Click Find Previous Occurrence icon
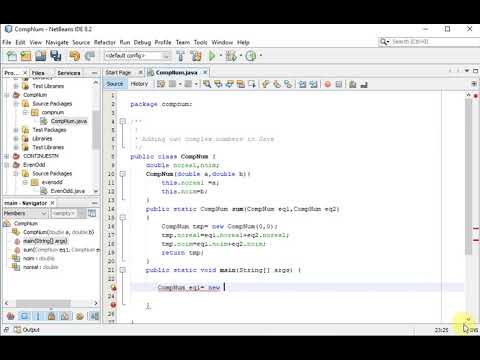 click(x=218, y=84)
